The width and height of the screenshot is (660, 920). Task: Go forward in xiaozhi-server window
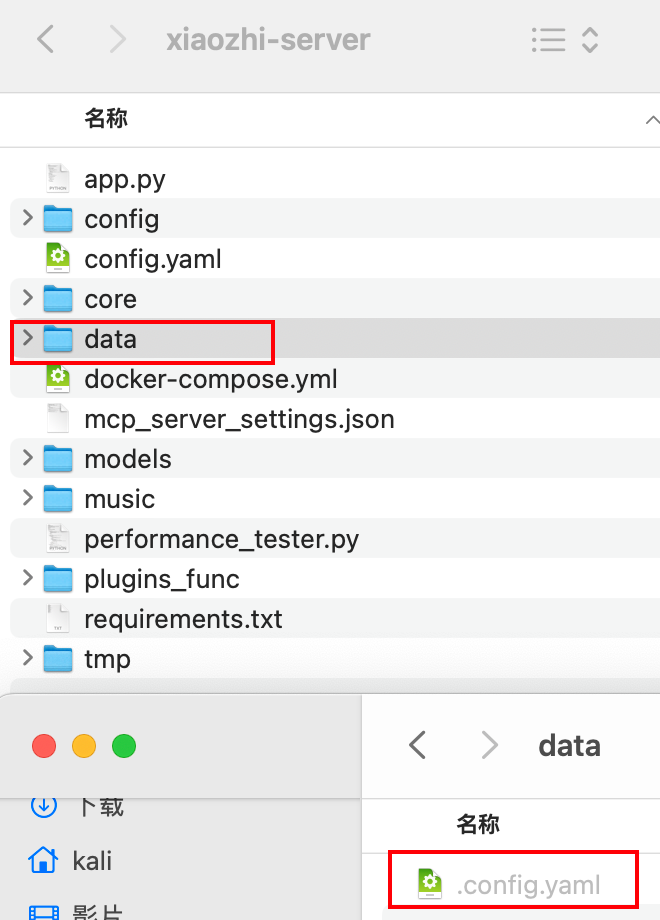click(x=118, y=40)
